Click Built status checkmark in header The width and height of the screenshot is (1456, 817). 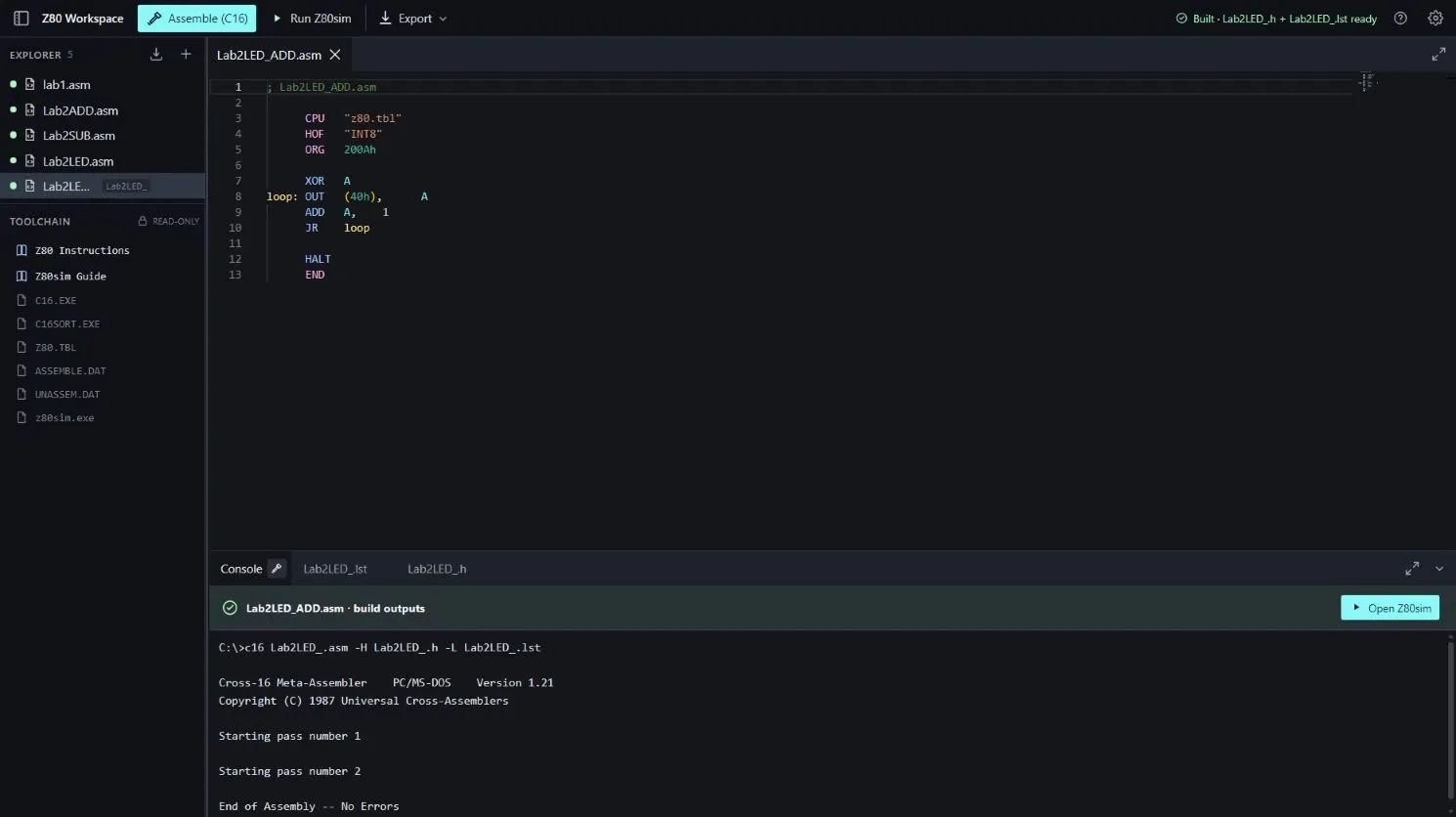coord(1181,19)
